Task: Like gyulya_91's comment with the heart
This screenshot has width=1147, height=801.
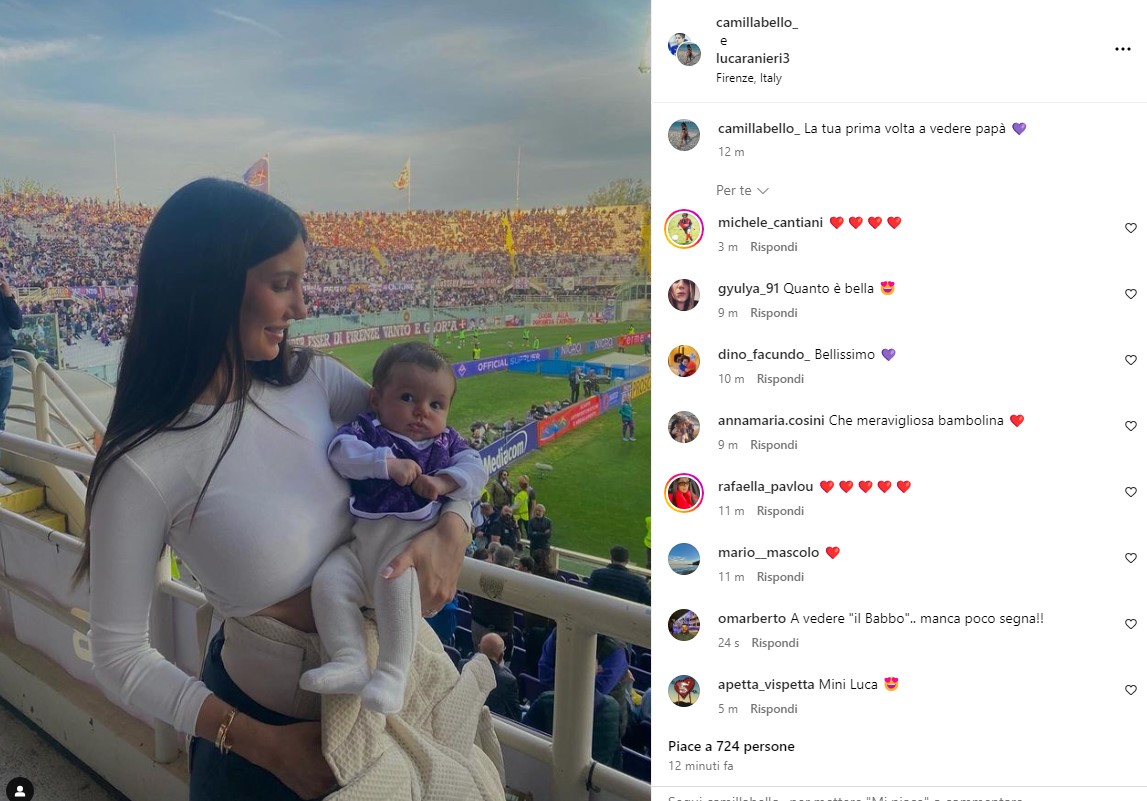Action: pyautogui.click(x=1130, y=294)
